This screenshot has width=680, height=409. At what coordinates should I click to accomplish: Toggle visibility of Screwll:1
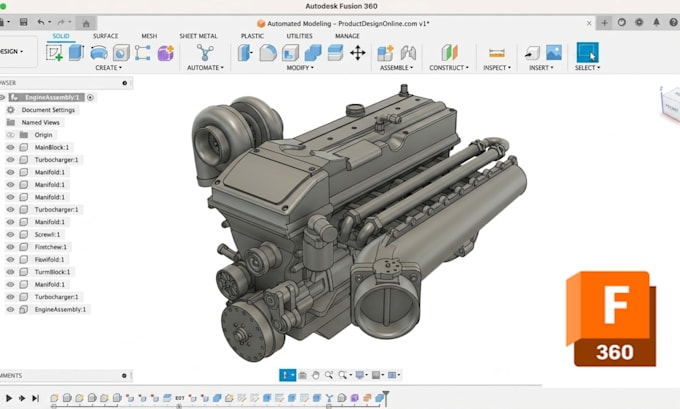tap(10, 235)
